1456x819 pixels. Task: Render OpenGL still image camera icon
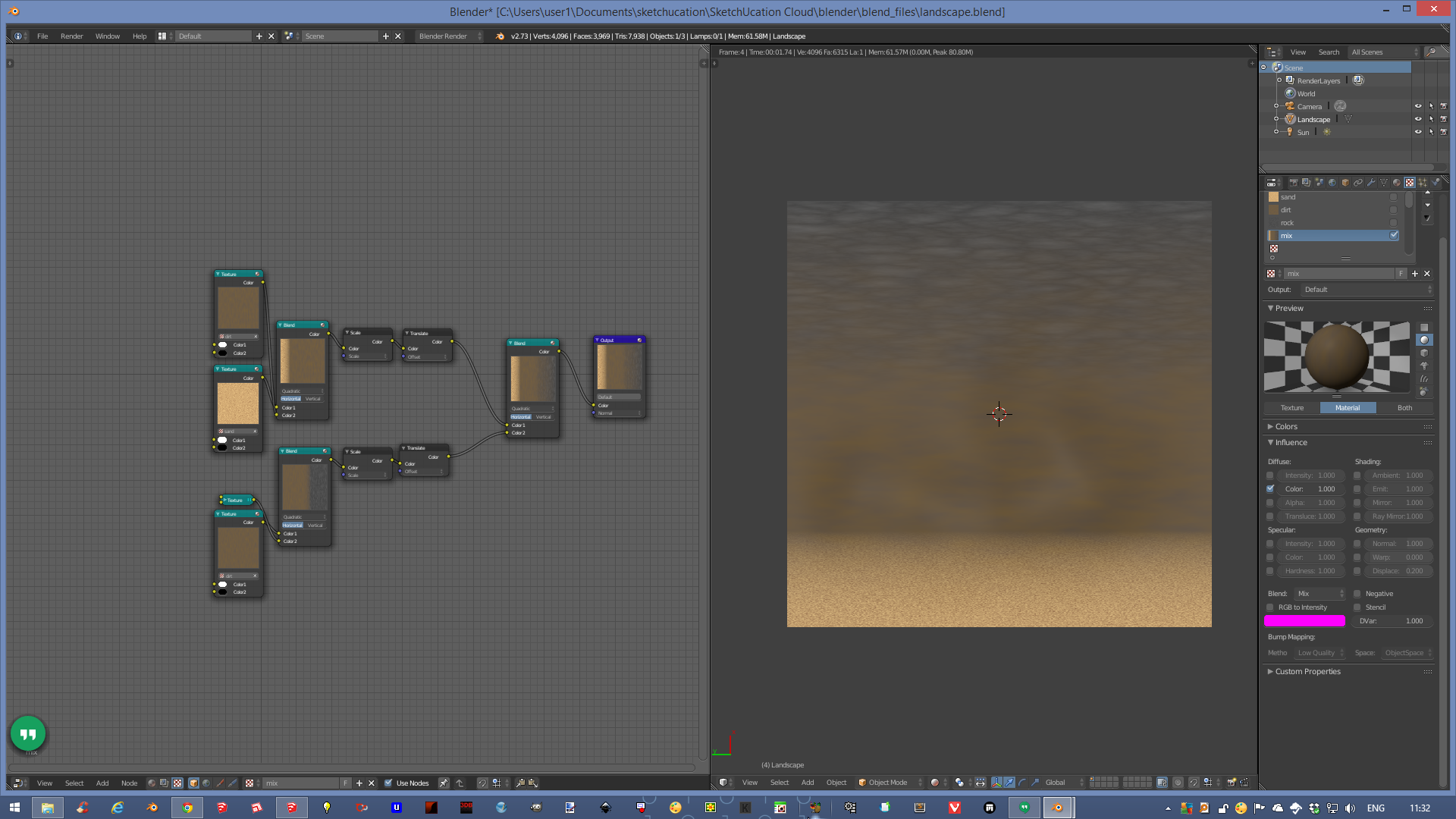click(1232, 783)
